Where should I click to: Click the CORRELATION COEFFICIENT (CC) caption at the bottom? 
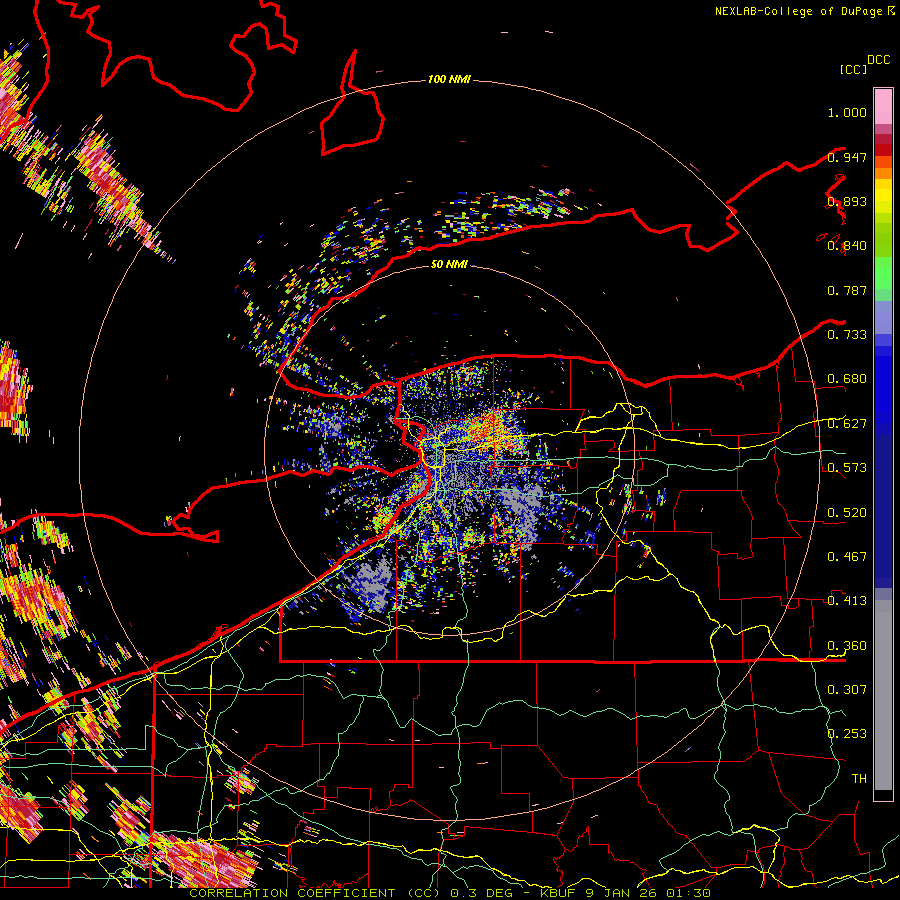pyautogui.click(x=316, y=893)
